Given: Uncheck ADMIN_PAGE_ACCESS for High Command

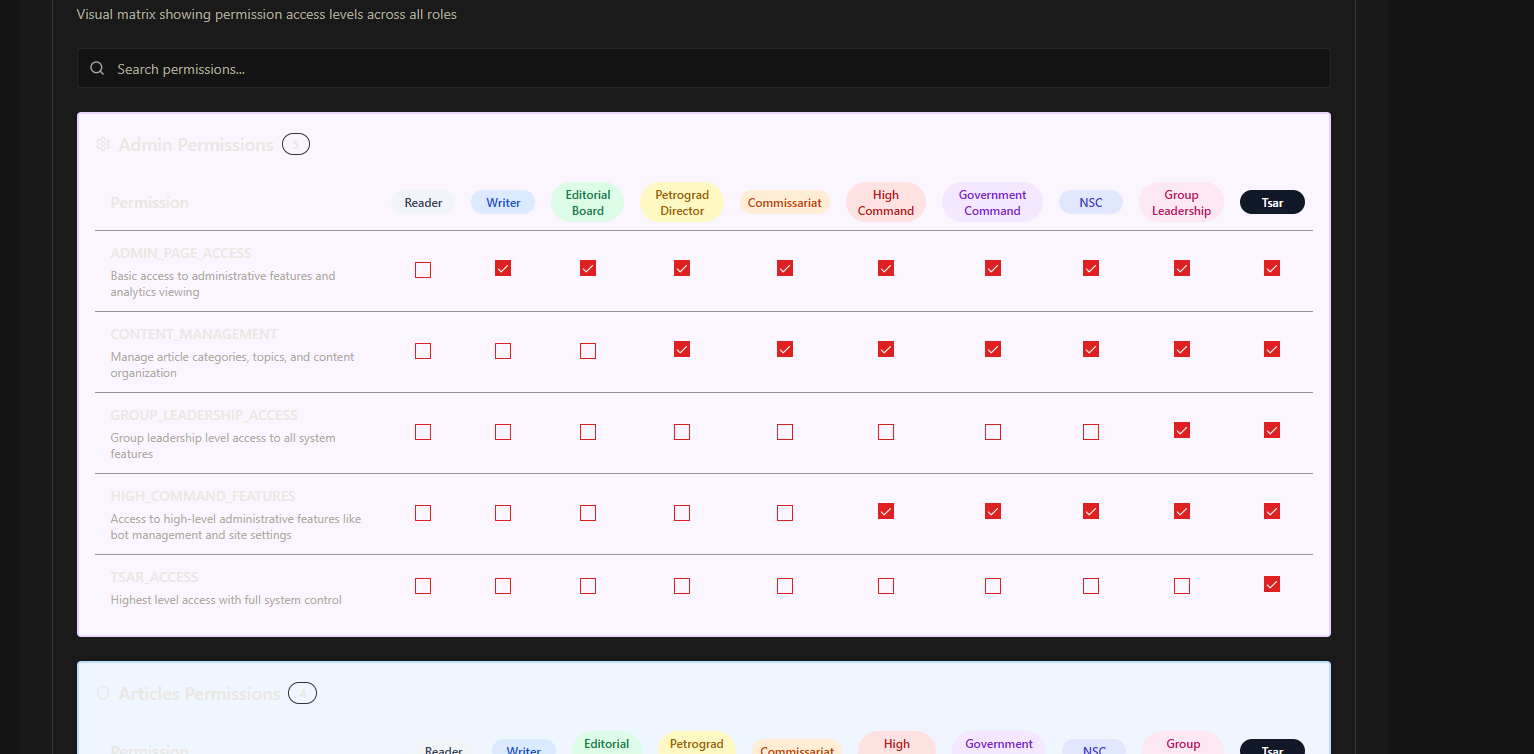Looking at the screenshot, I should pos(886,268).
